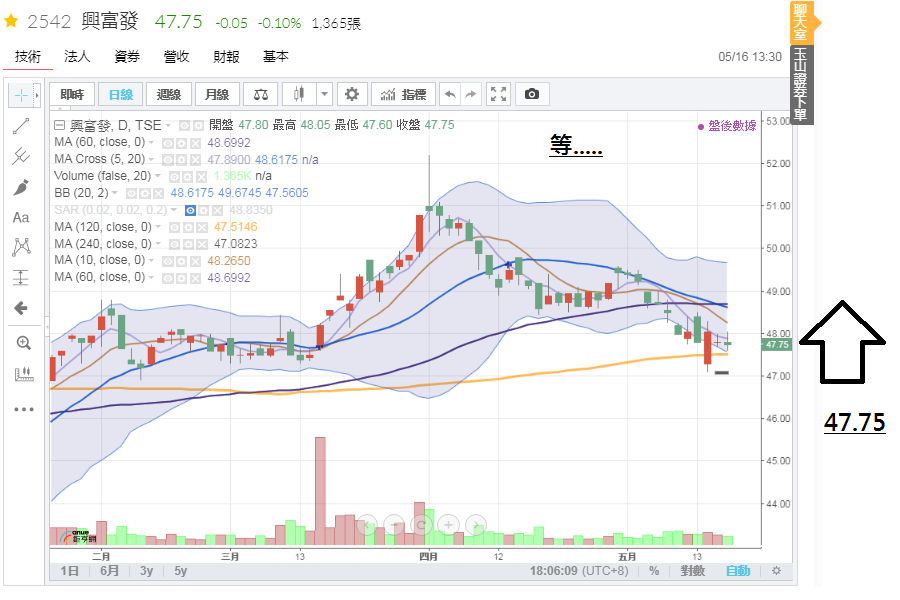The image size is (900, 600).
Task: Select the pitchfork drawing tool
Action: tap(21, 156)
